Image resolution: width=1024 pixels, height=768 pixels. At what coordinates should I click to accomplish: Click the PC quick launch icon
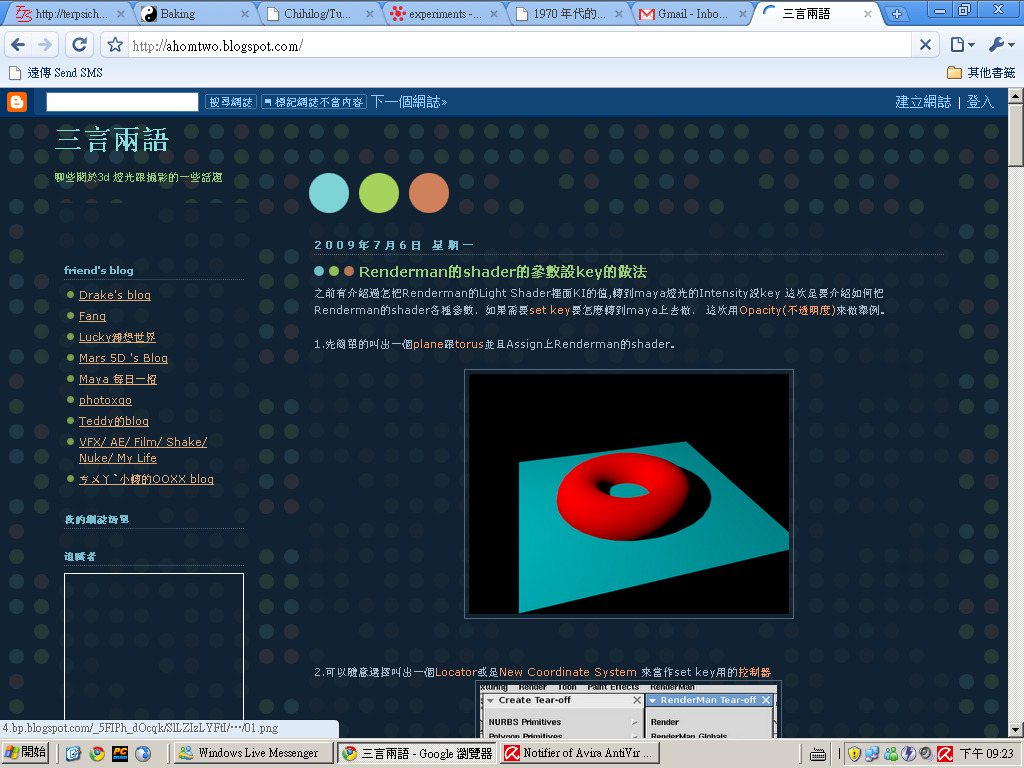[120, 754]
